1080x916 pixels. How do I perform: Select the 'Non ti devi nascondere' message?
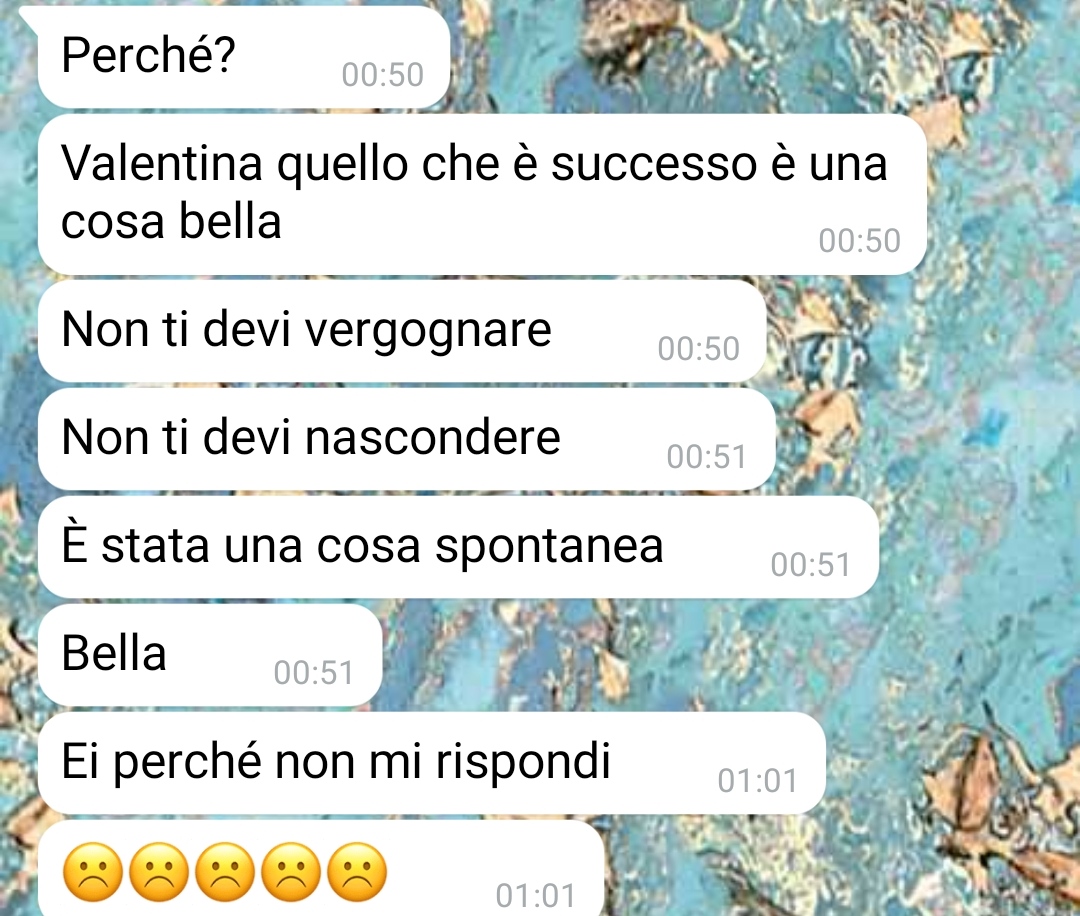406,439
